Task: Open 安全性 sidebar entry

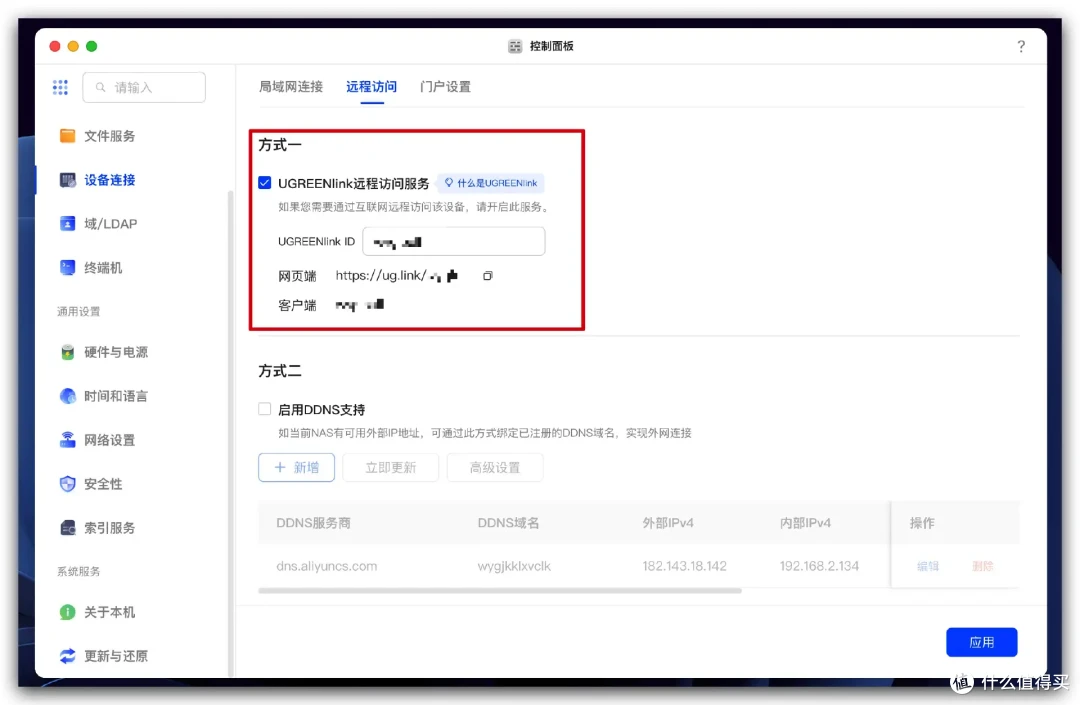Action: 103,484
